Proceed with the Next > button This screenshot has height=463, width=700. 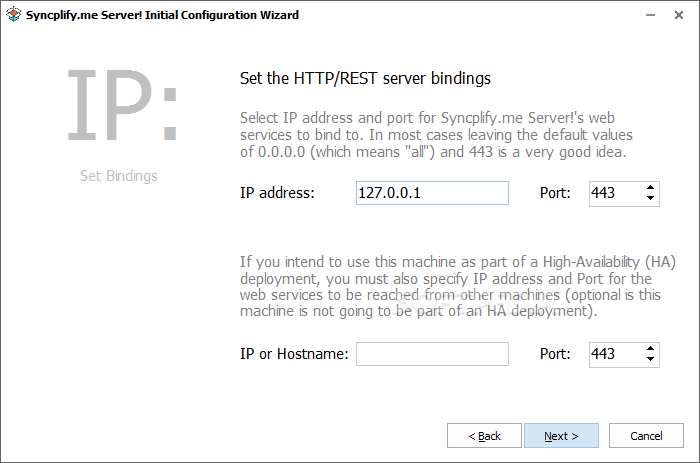click(561, 436)
